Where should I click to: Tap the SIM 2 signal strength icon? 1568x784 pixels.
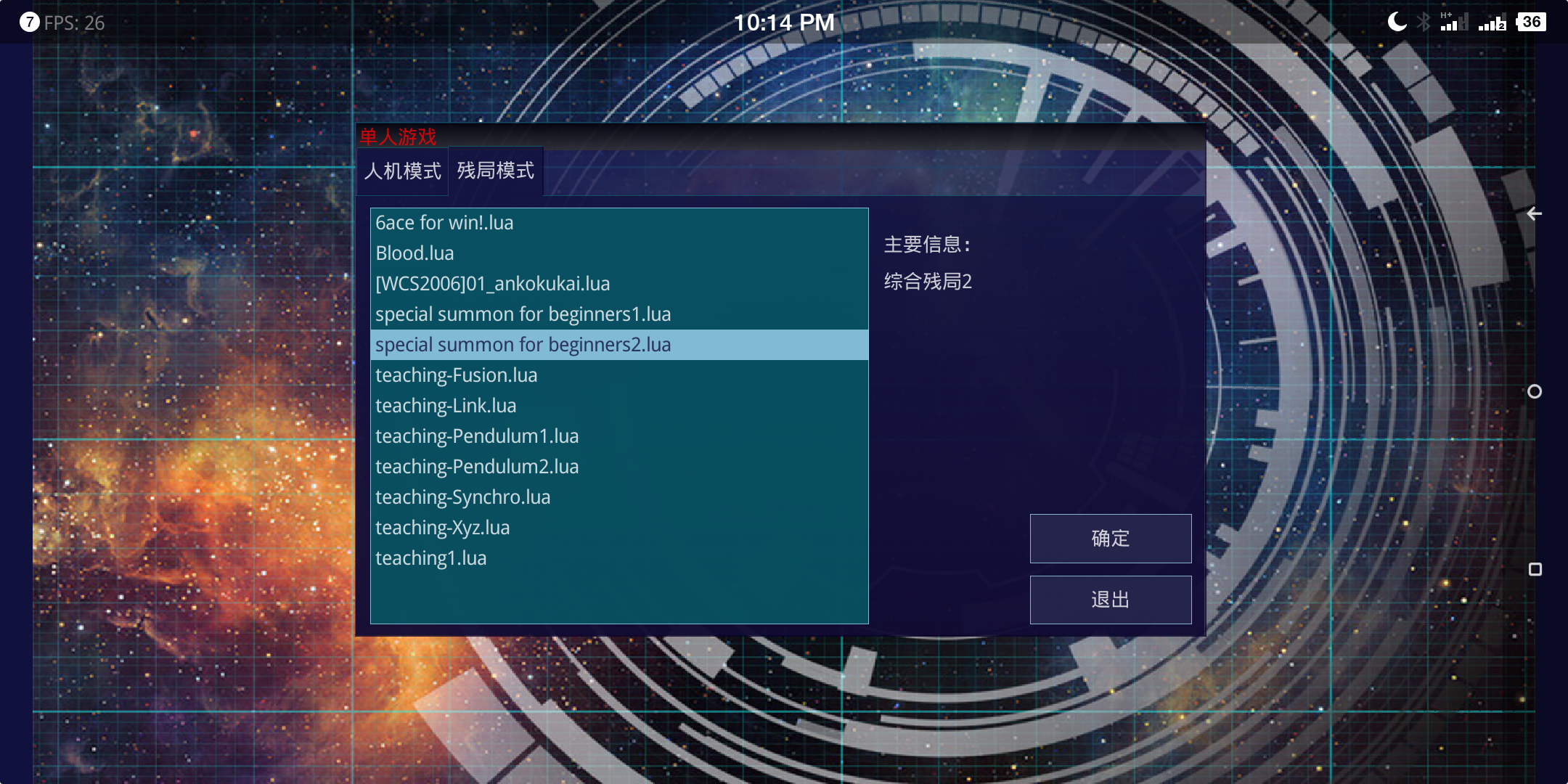point(1493,23)
